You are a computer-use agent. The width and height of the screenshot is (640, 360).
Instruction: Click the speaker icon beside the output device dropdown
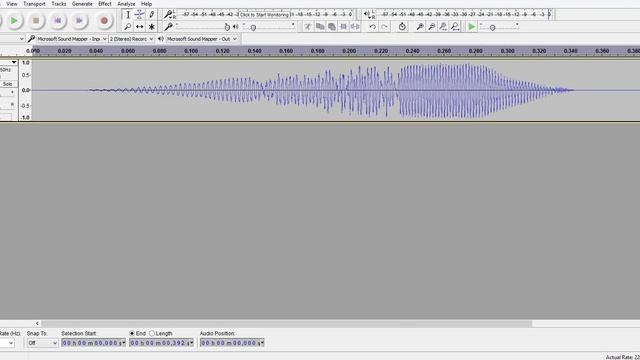tap(161, 39)
